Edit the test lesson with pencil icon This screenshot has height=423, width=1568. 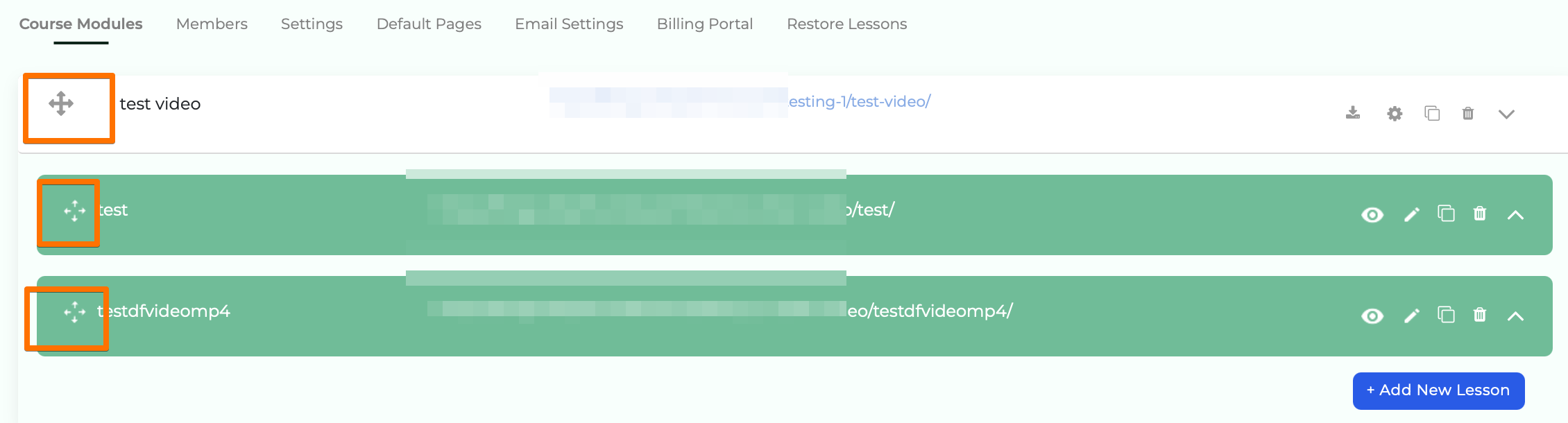1411,214
